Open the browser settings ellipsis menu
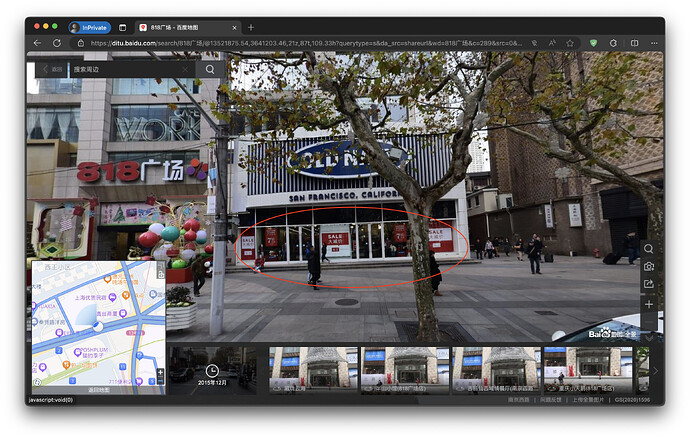This screenshot has width=690, height=438. click(654, 43)
